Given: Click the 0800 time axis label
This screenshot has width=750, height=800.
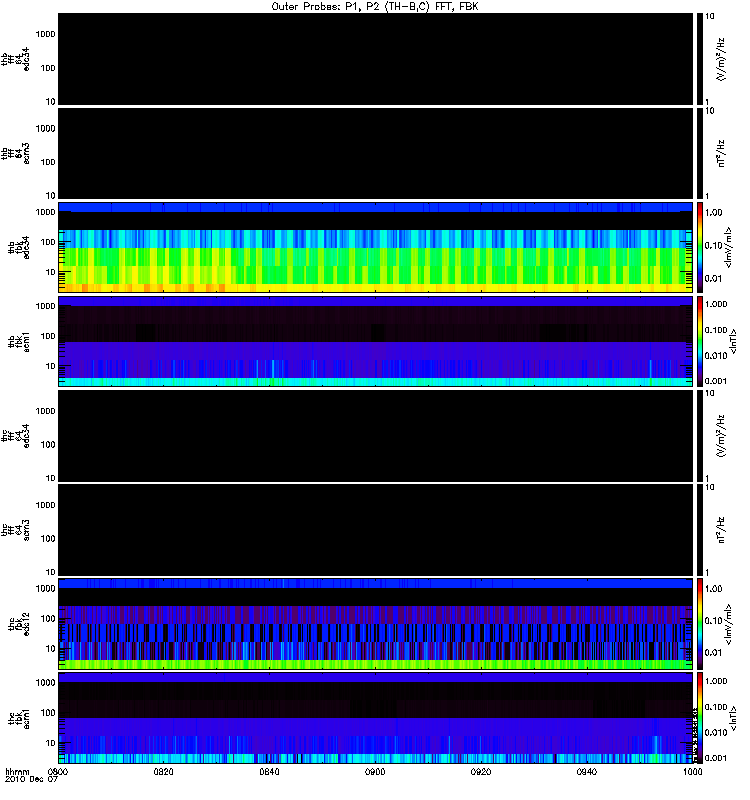Looking at the screenshot, I should tap(58, 771).
